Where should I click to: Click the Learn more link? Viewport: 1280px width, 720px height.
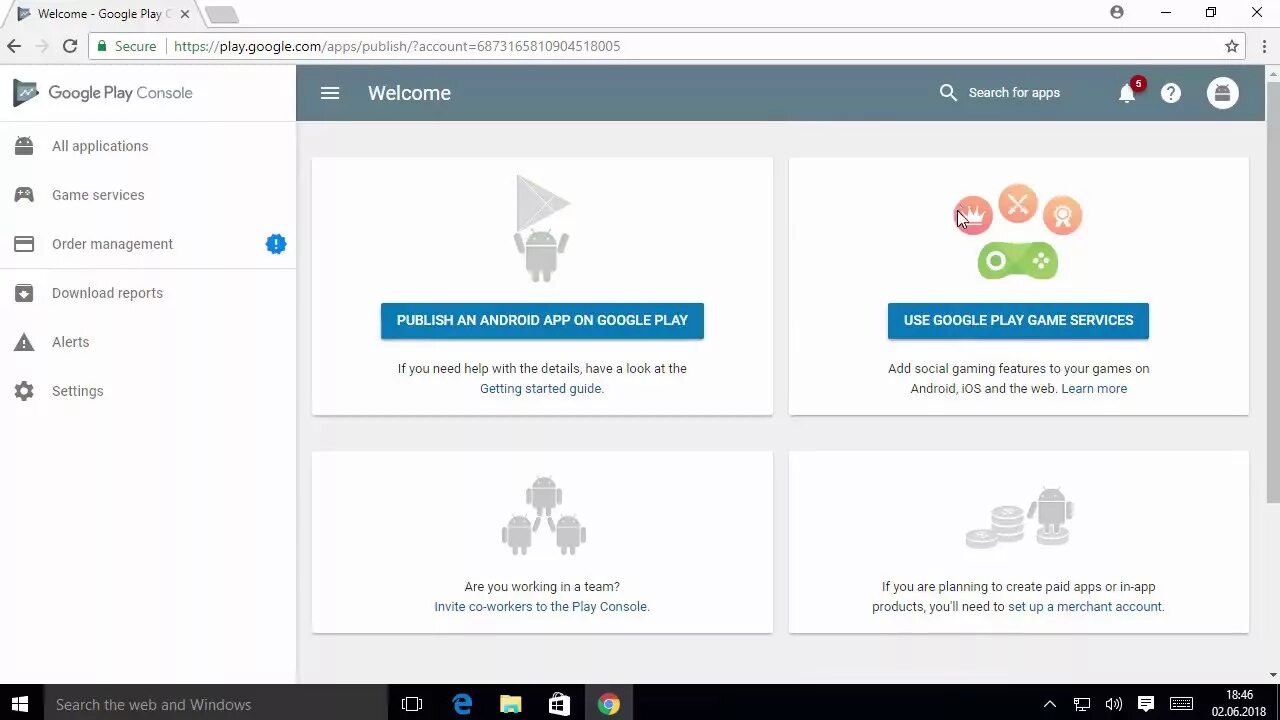1094,388
